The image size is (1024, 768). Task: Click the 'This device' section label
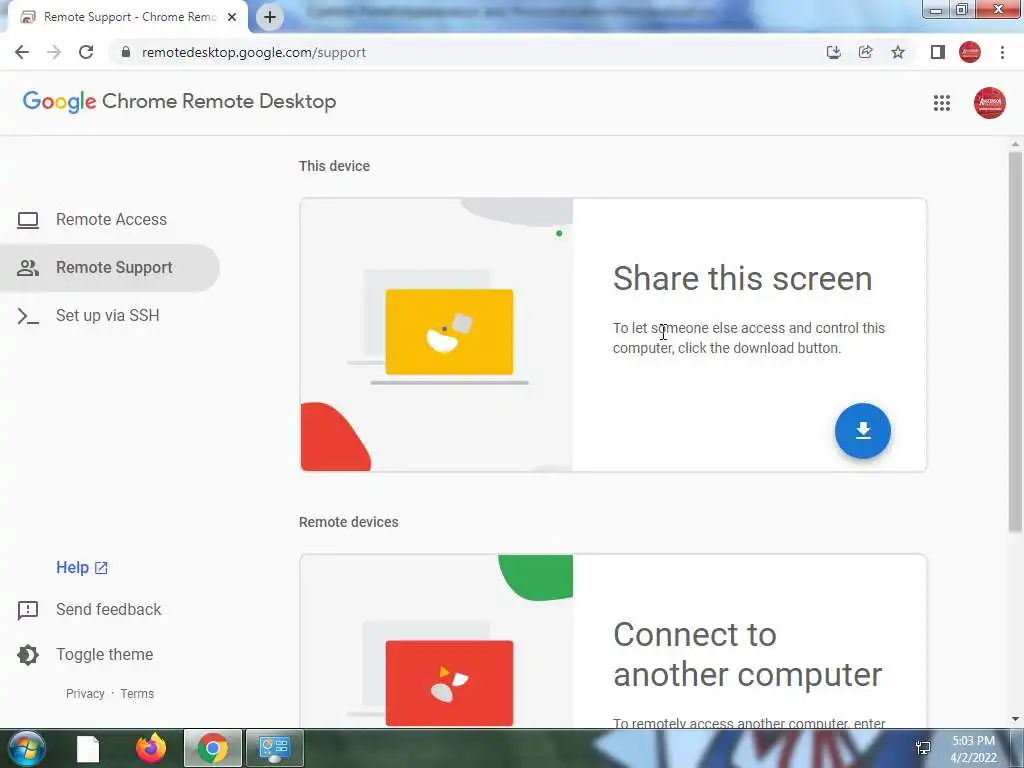[334, 166]
